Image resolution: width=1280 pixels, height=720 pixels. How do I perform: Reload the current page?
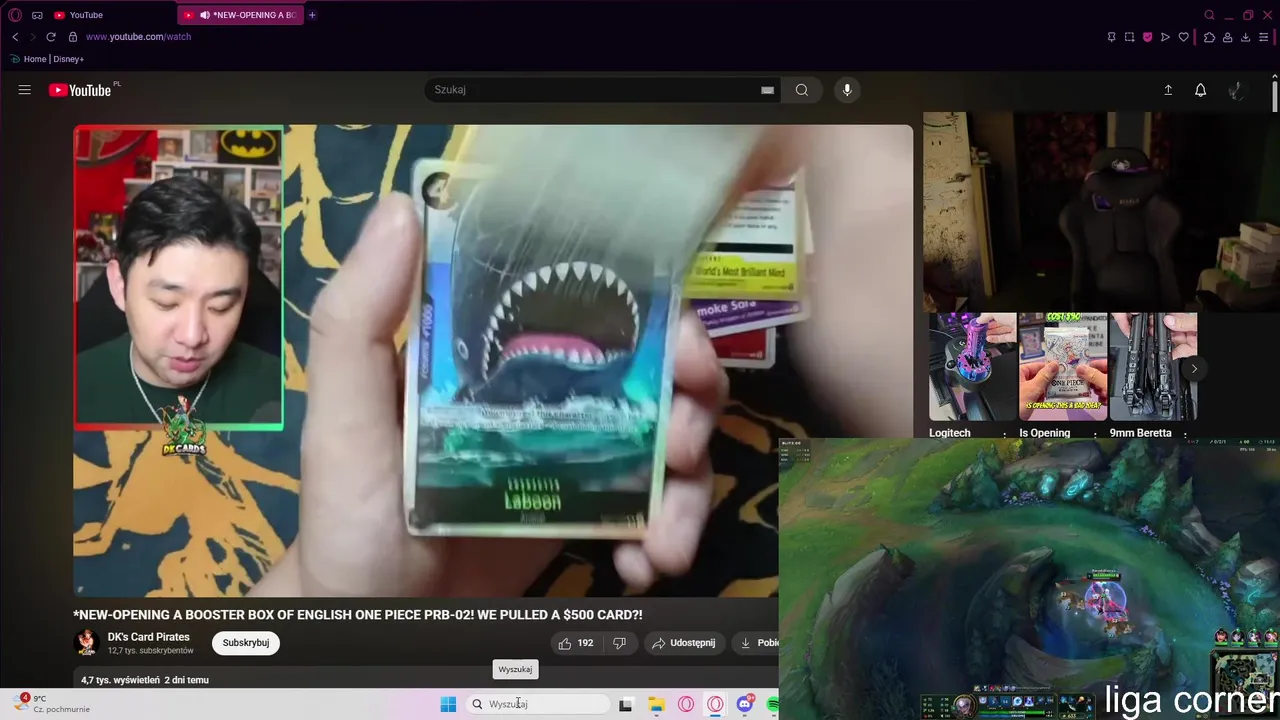(x=51, y=37)
